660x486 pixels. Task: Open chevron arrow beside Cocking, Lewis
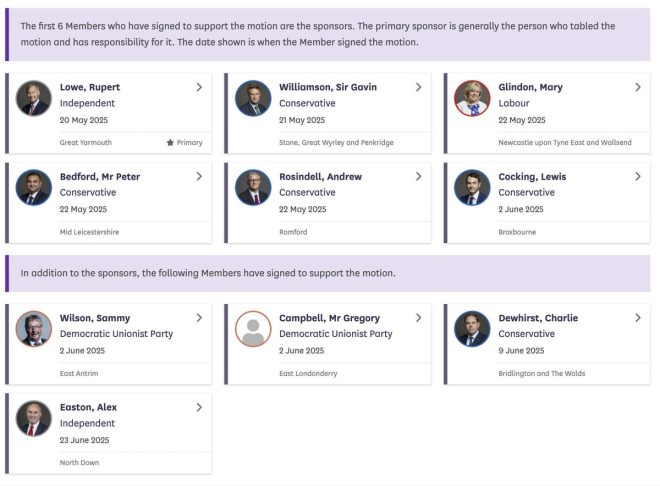pyautogui.click(x=638, y=176)
